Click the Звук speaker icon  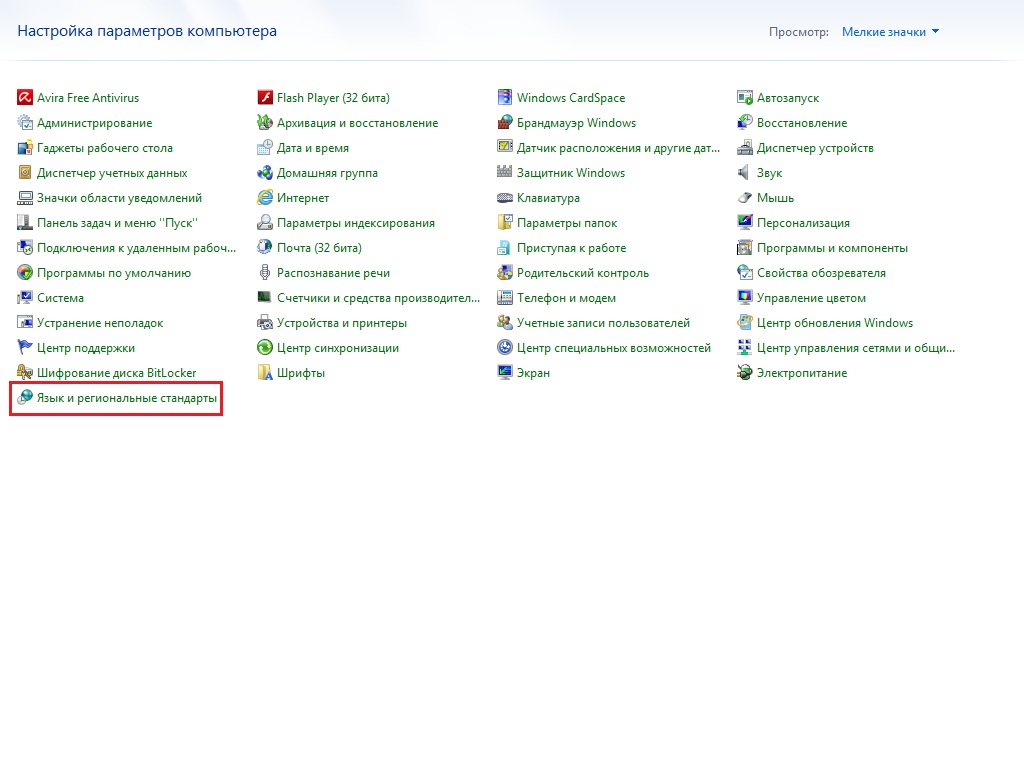point(745,173)
